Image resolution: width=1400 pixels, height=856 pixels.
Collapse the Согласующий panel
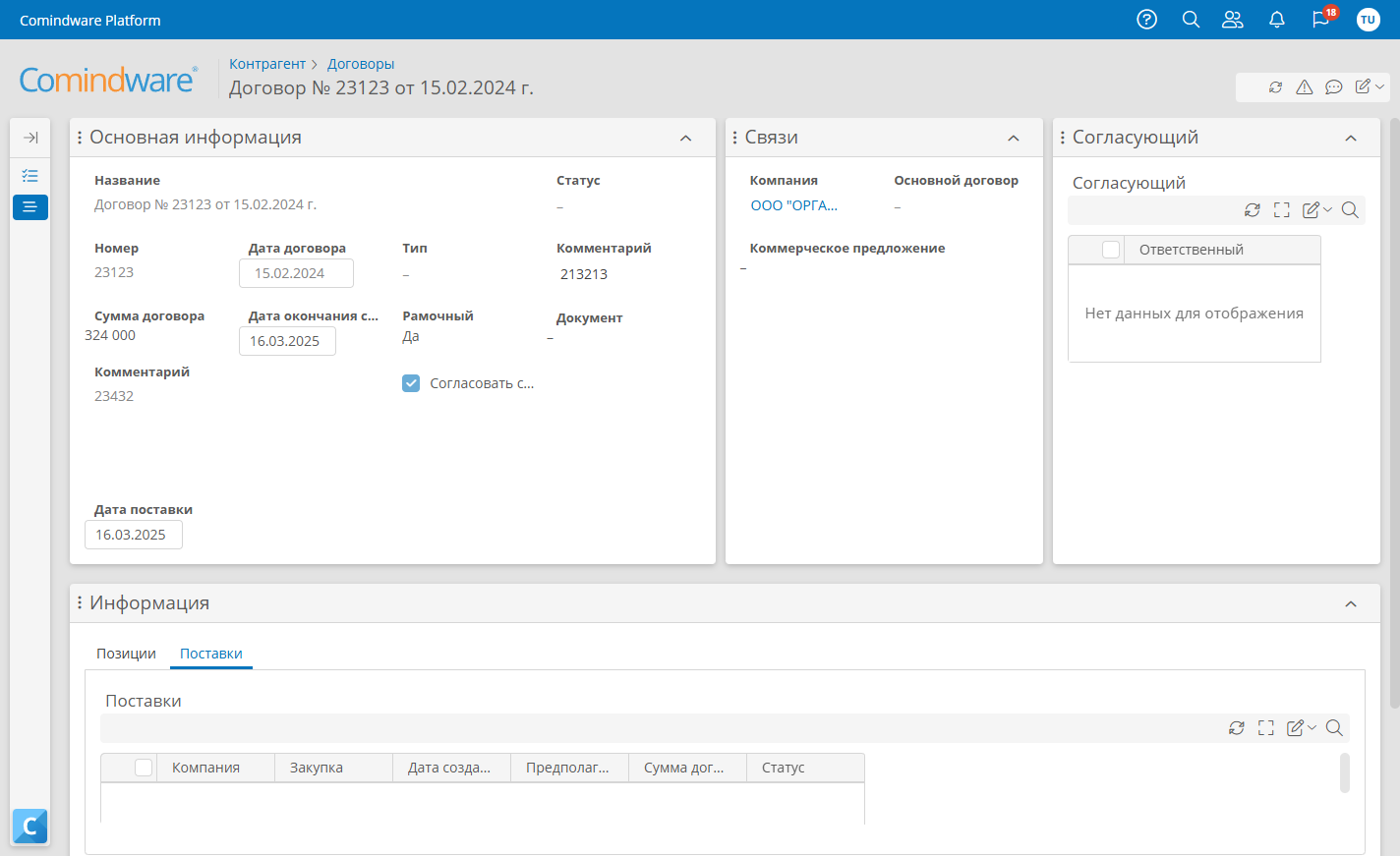1351,139
